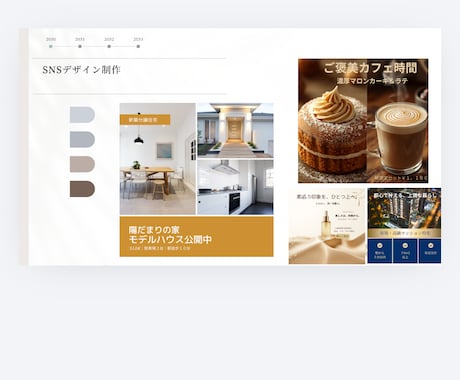Click the gold band on mansion ad
Image resolution: width=460 pixels, height=380 pixels.
tap(404, 233)
